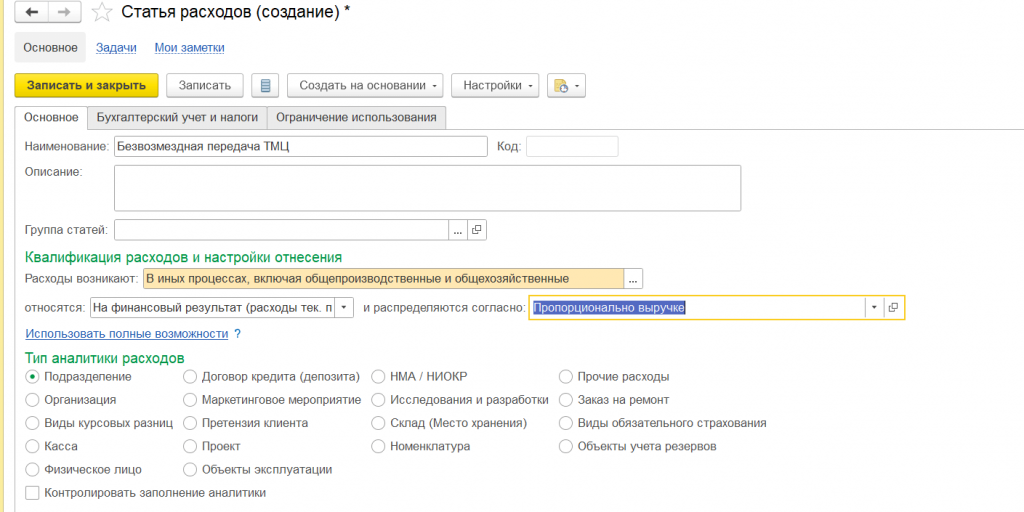This screenshot has width=1024, height=512.
Task: Click the Группа статей input field
Action: (281, 230)
